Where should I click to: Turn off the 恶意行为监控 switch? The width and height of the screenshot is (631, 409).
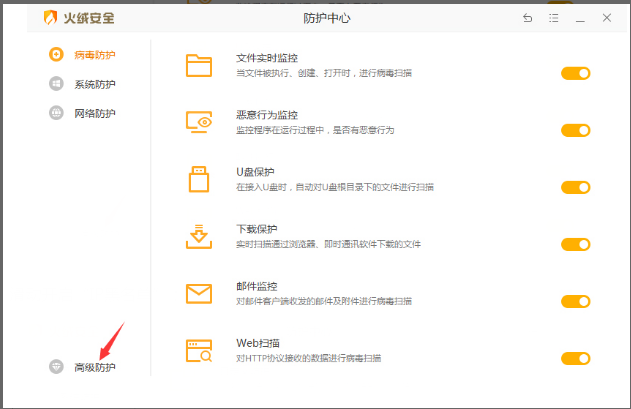click(576, 130)
